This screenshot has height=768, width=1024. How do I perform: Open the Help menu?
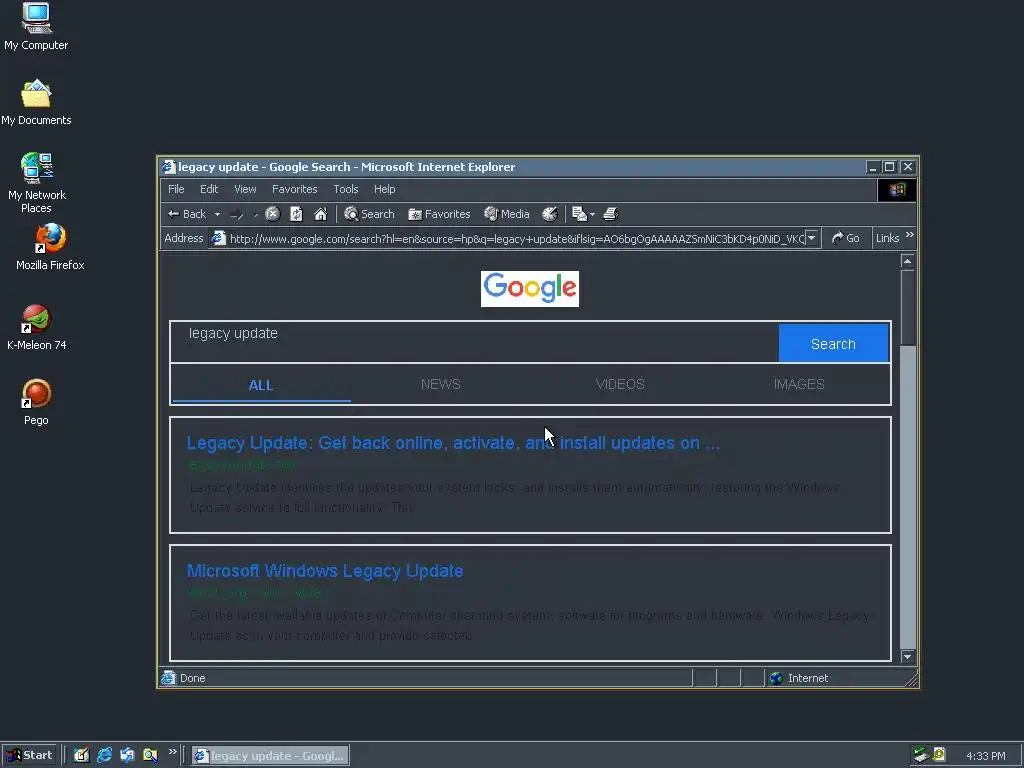(385, 189)
